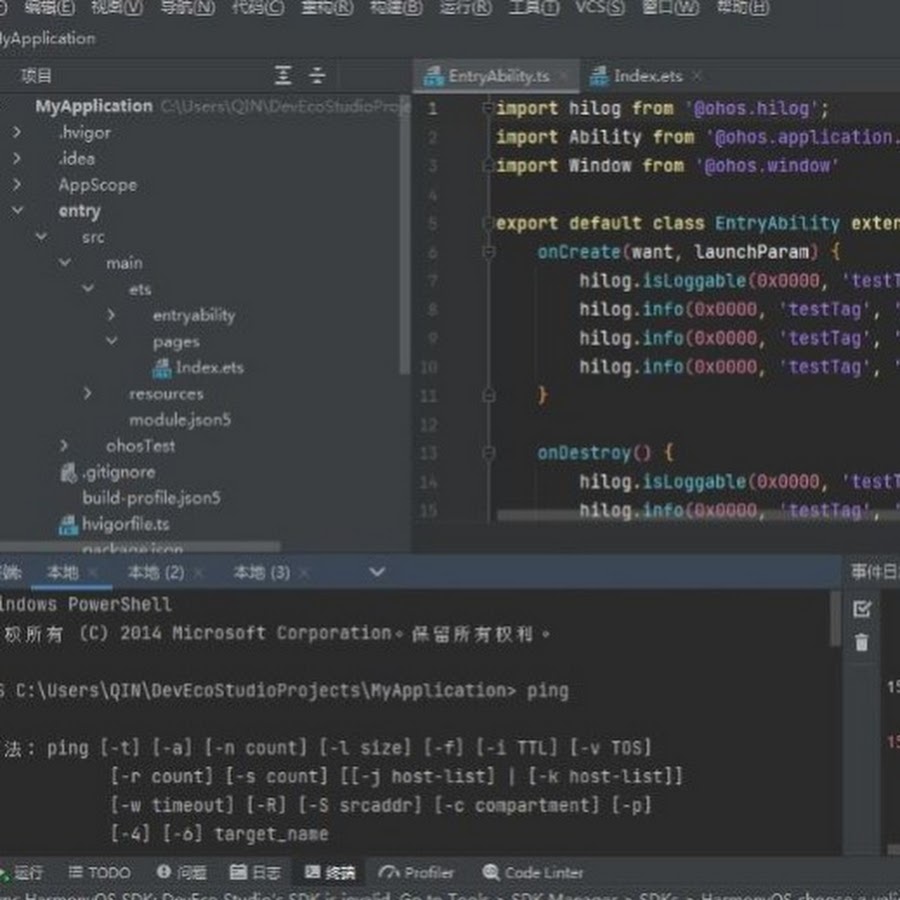The height and width of the screenshot is (900, 900).
Task: Click the terminal vertical scrollbar
Action: pos(835,618)
